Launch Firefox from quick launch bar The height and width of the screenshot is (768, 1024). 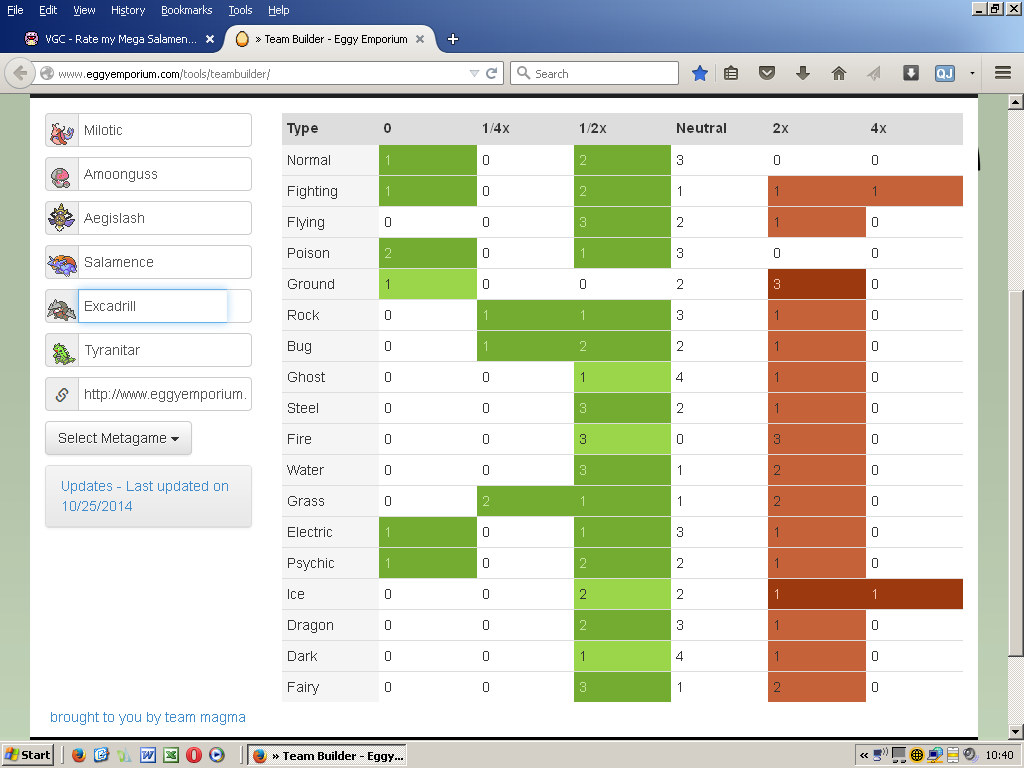[79, 755]
